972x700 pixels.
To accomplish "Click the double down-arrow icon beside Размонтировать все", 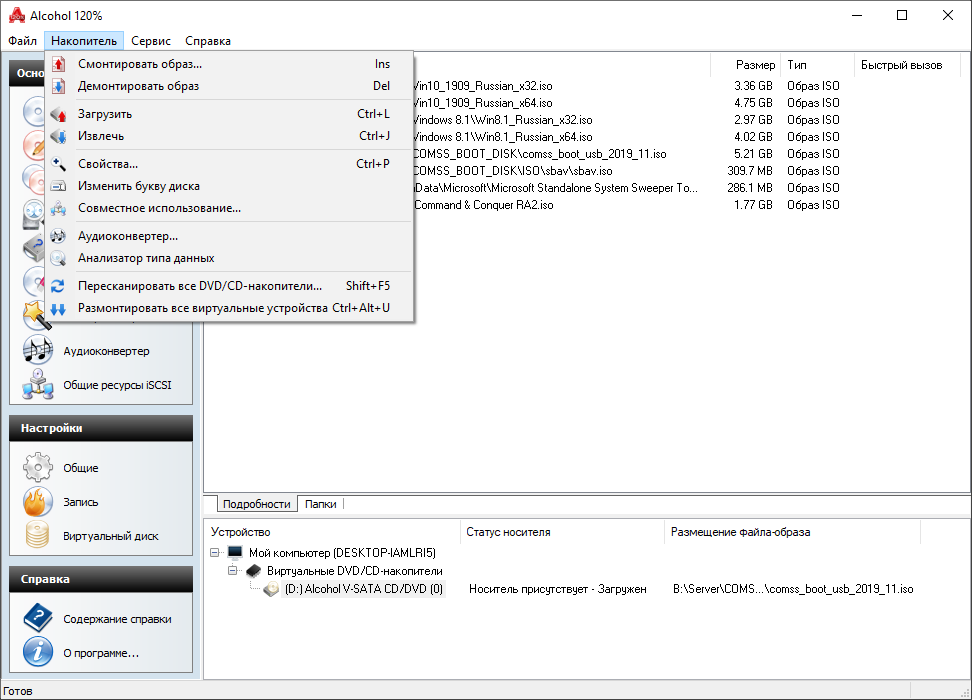I will pos(58,308).
